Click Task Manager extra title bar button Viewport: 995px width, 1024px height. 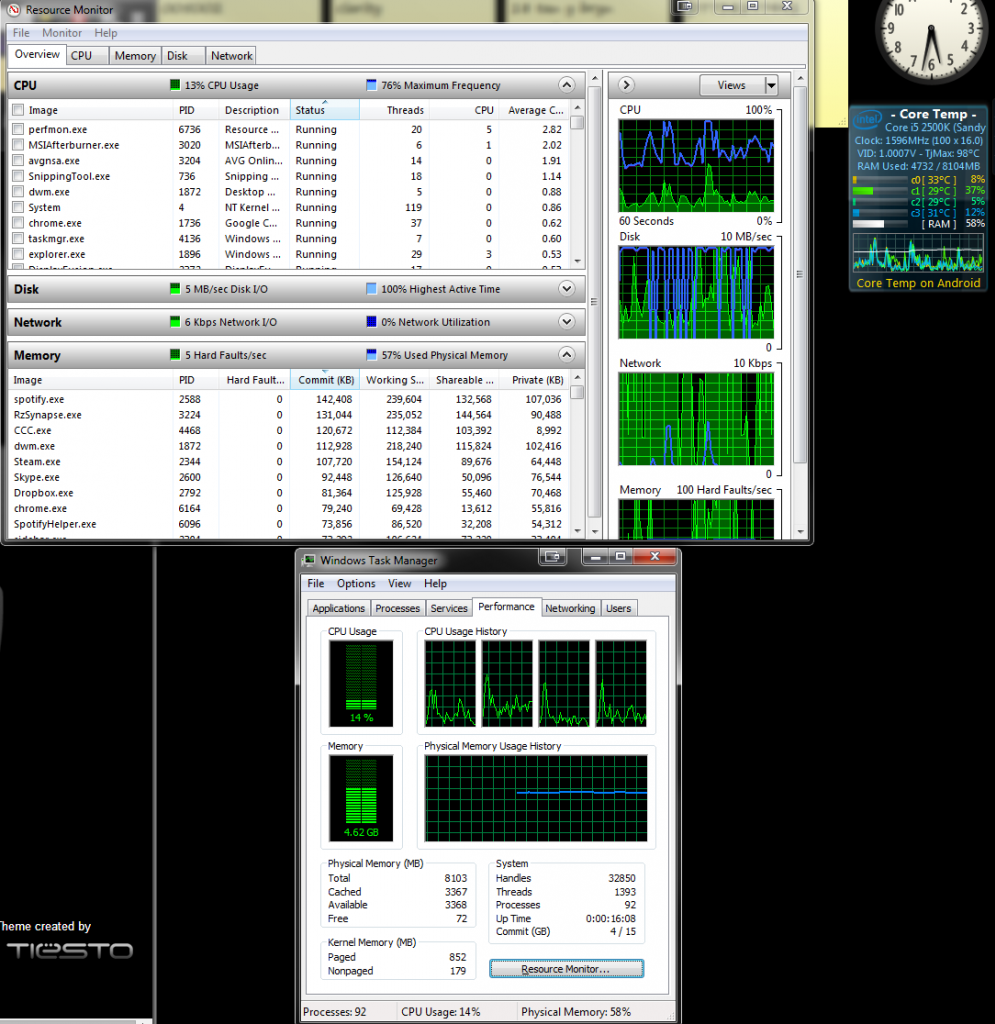click(553, 556)
